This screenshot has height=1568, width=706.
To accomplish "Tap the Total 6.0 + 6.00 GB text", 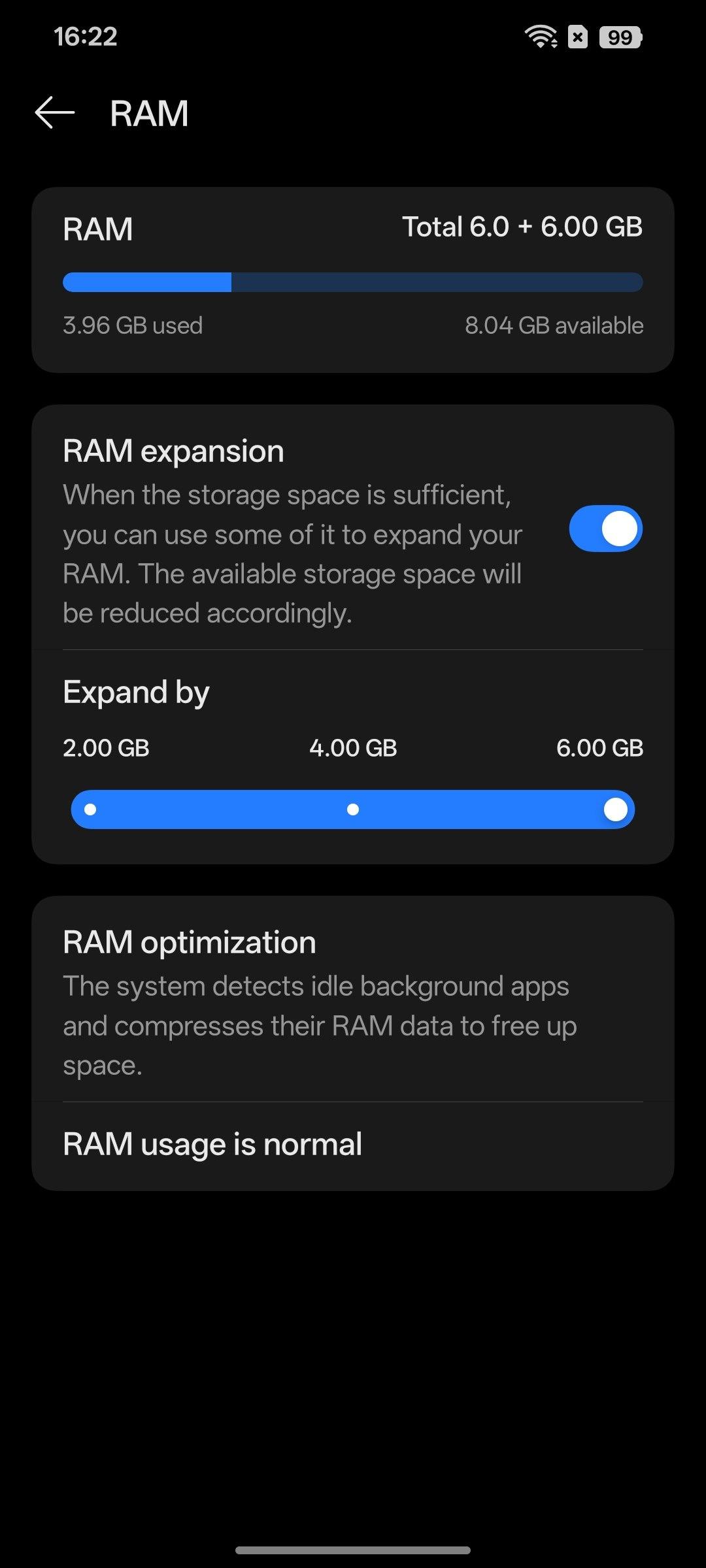I will 522,227.
